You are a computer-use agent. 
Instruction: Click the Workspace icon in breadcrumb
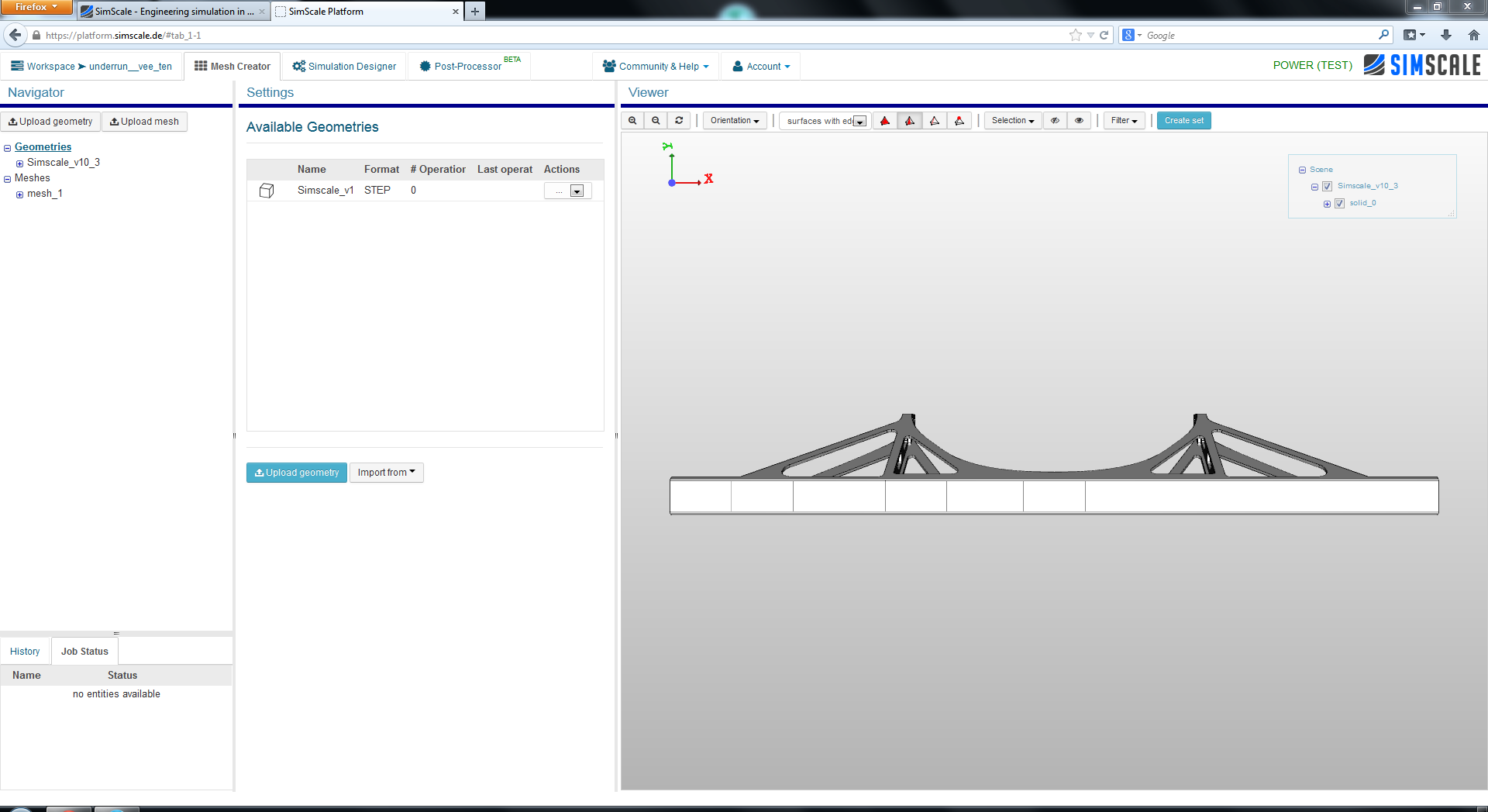pos(17,66)
